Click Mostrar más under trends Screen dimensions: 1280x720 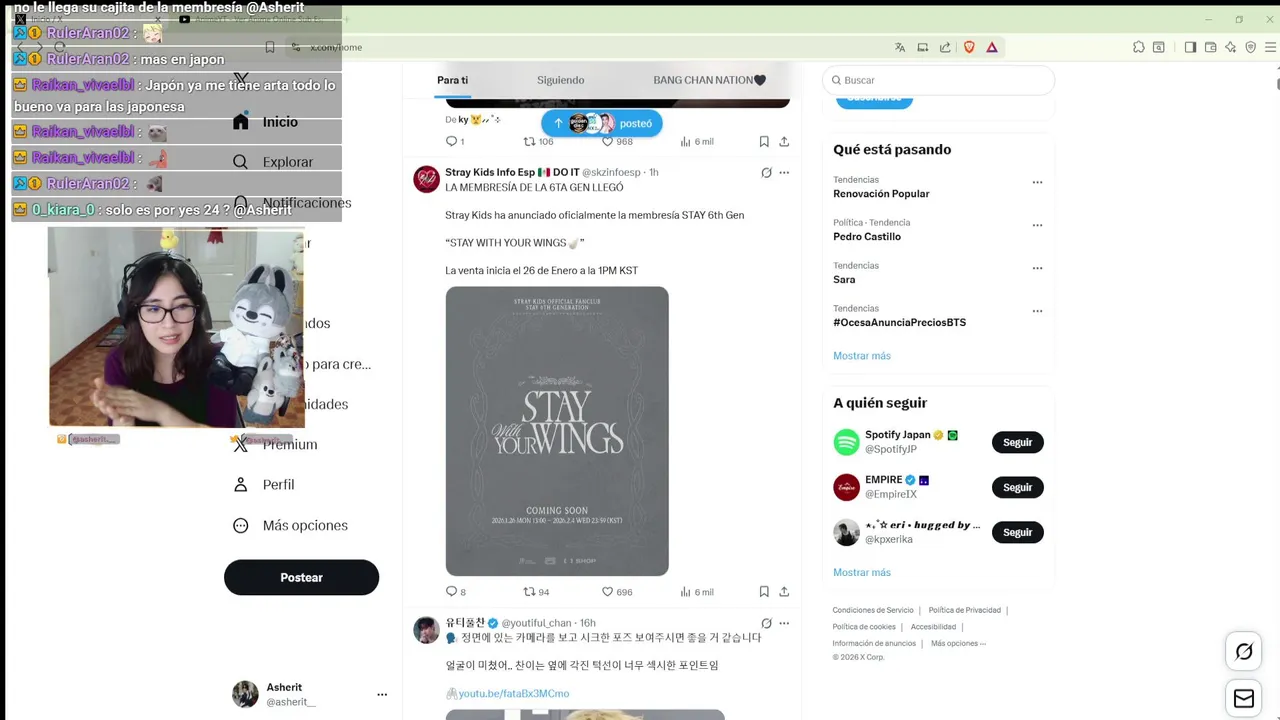click(862, 356)
